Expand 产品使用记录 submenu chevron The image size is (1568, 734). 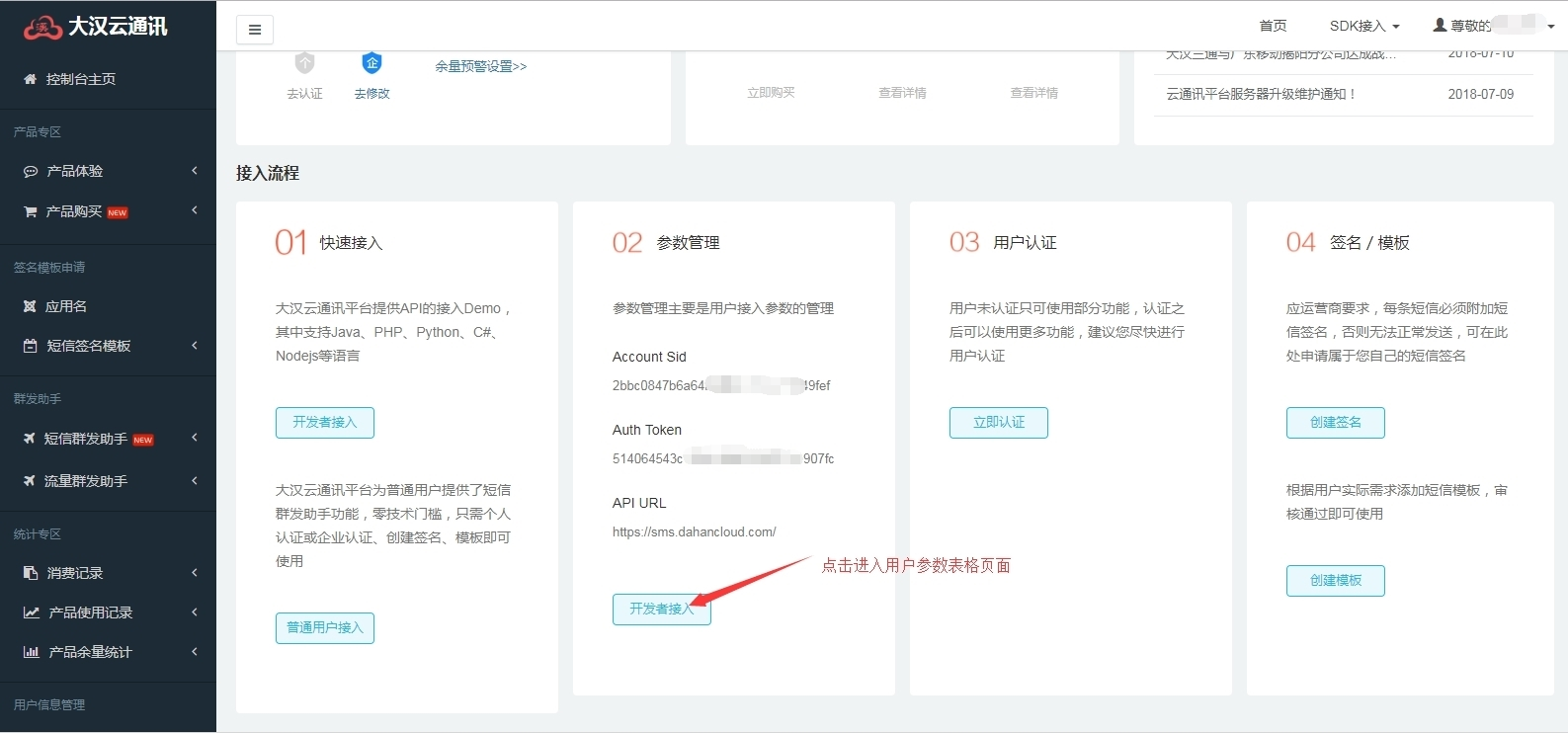click(x=195, y=612)
